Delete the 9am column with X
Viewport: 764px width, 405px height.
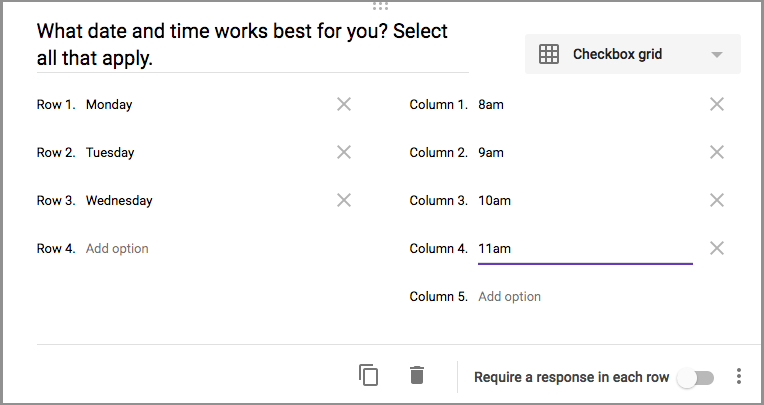716,152
